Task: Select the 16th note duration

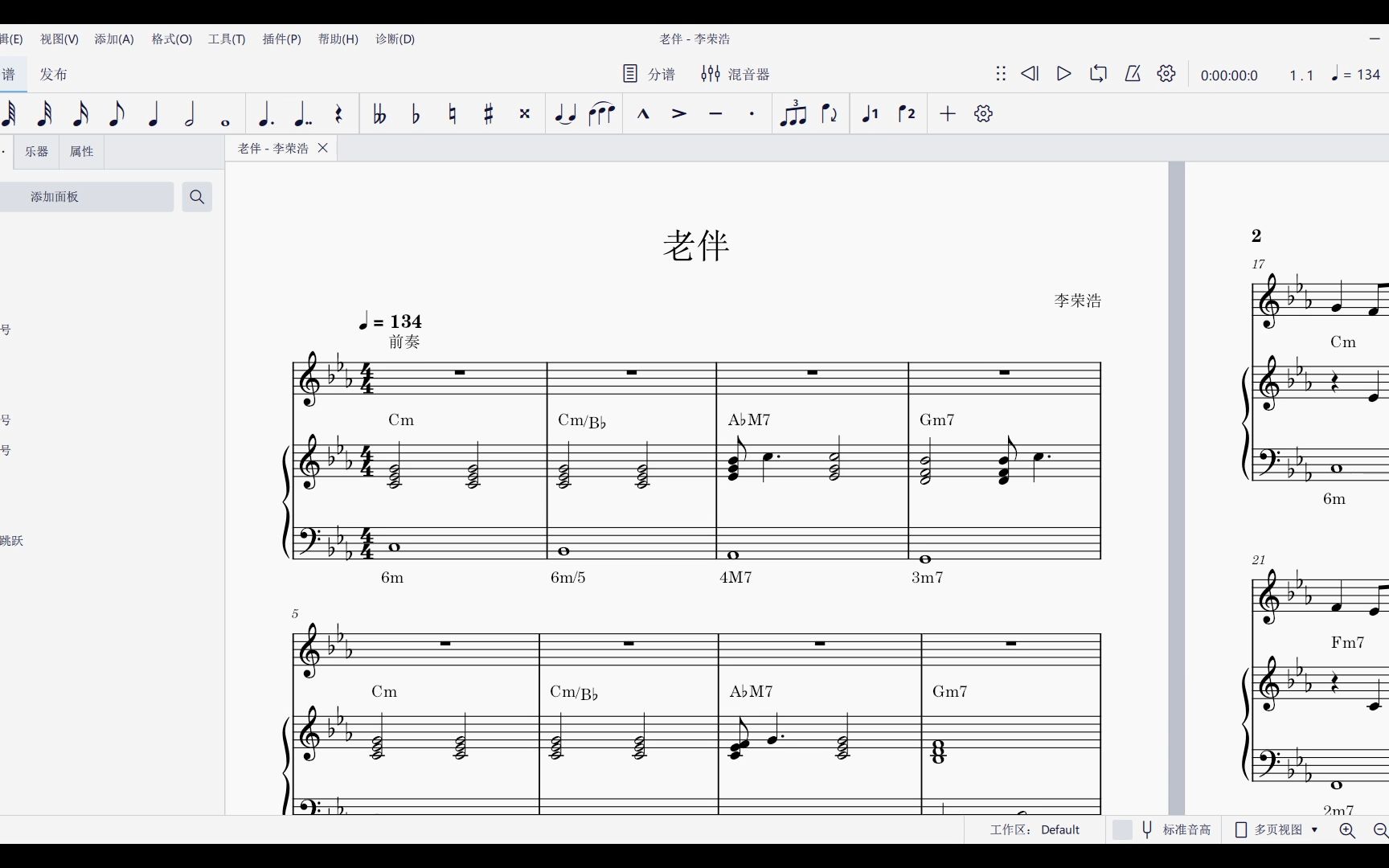Action: tap(80, 114)
